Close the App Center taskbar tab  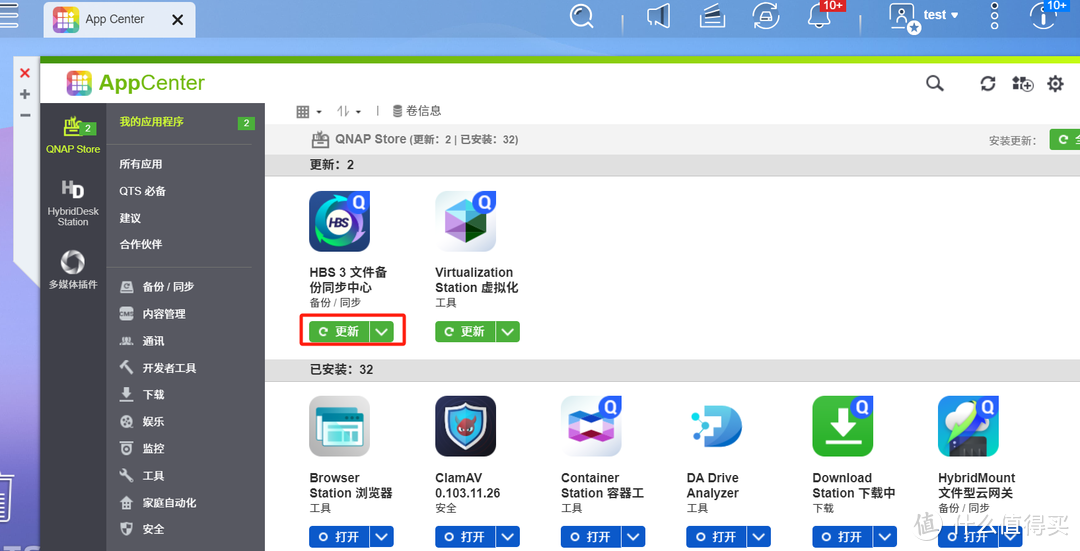pyautogui.click(x=177, y=20)
